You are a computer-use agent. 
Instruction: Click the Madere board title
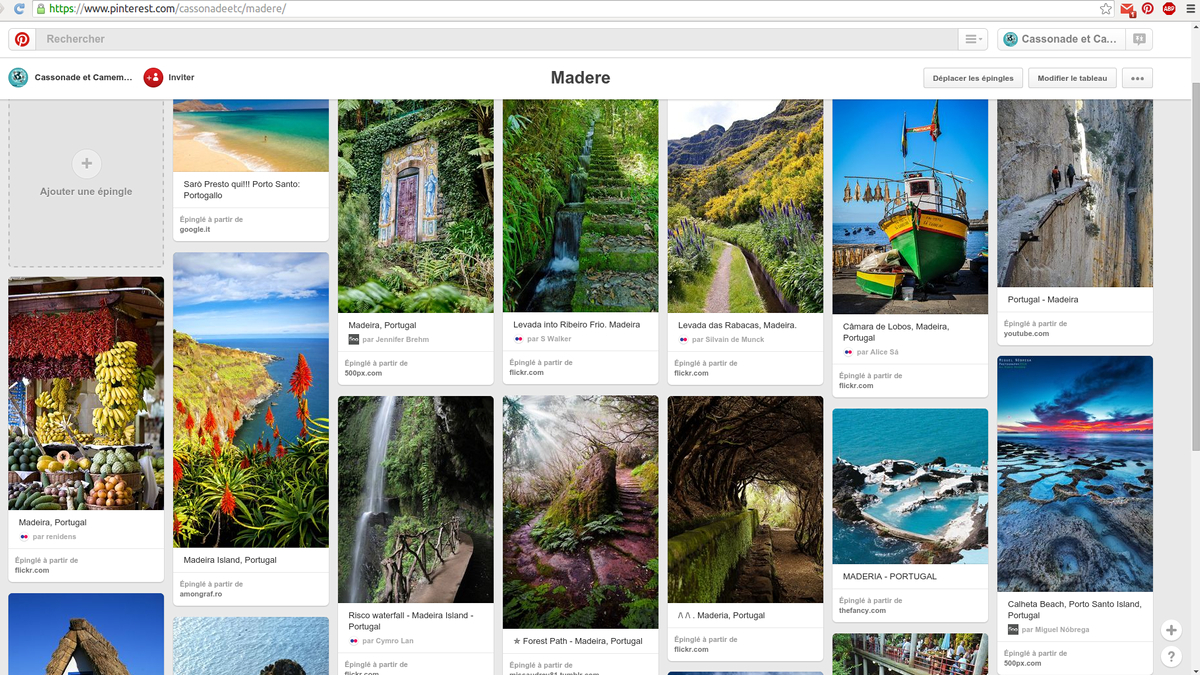coord(580,78)
